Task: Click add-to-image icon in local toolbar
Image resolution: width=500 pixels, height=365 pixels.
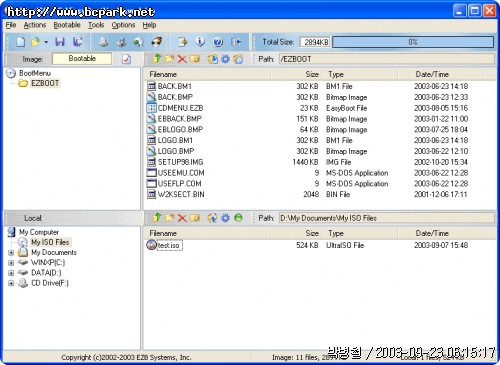Action: pos(212,218)
